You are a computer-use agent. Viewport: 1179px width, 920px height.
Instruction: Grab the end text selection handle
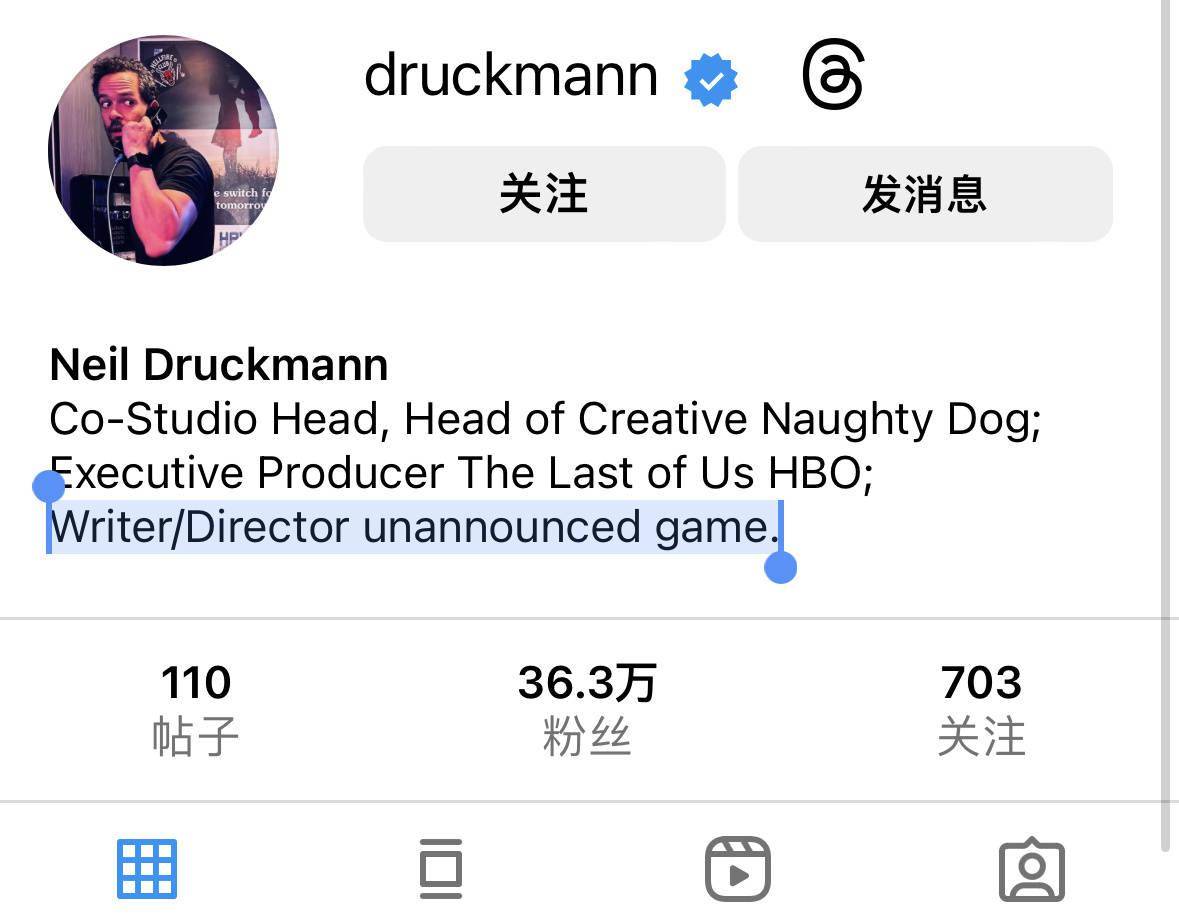pyautogui.click(x=780, y=567)
